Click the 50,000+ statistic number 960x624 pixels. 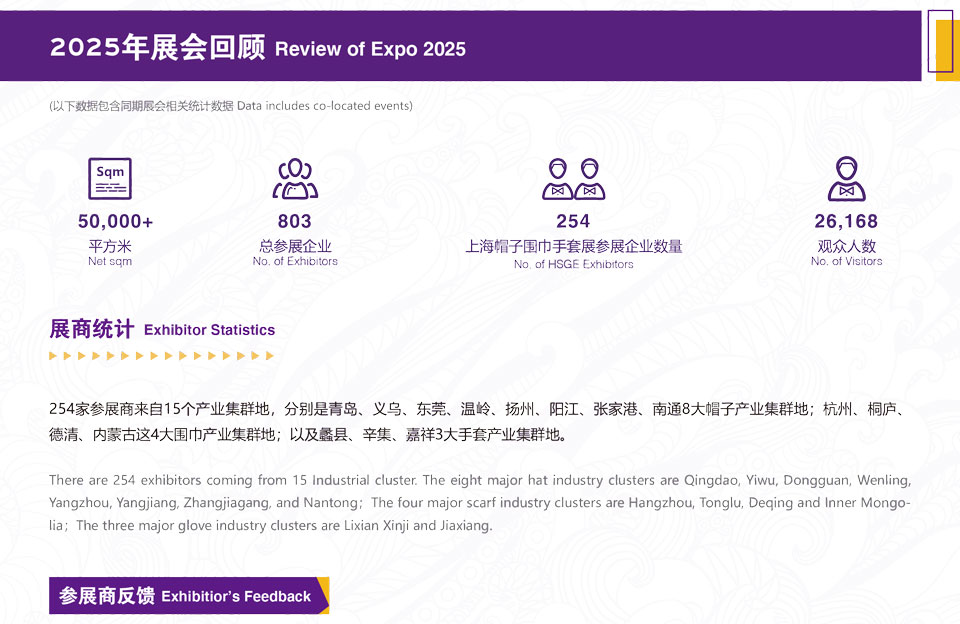click(x=115, y=221)
